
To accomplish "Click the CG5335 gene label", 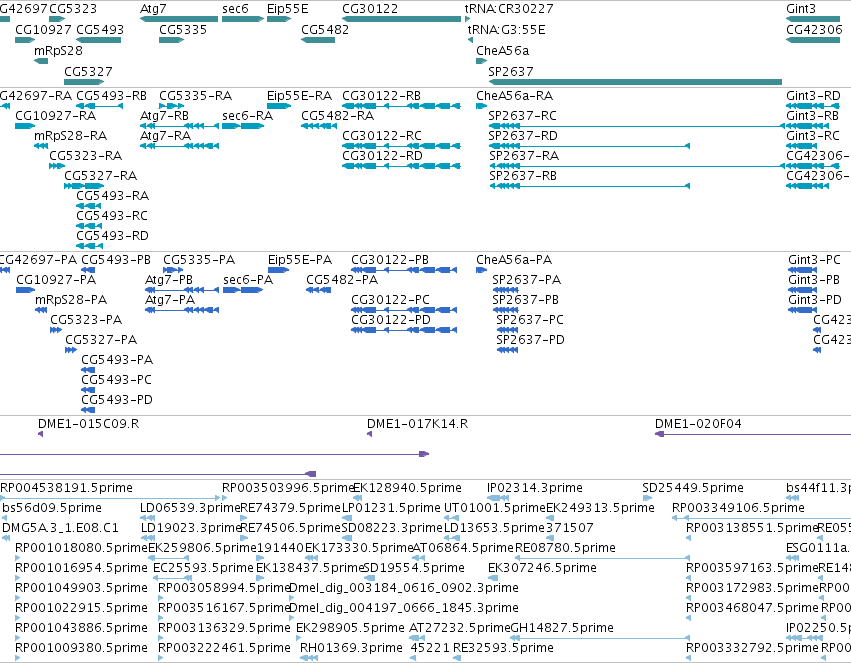I will 183,30.
